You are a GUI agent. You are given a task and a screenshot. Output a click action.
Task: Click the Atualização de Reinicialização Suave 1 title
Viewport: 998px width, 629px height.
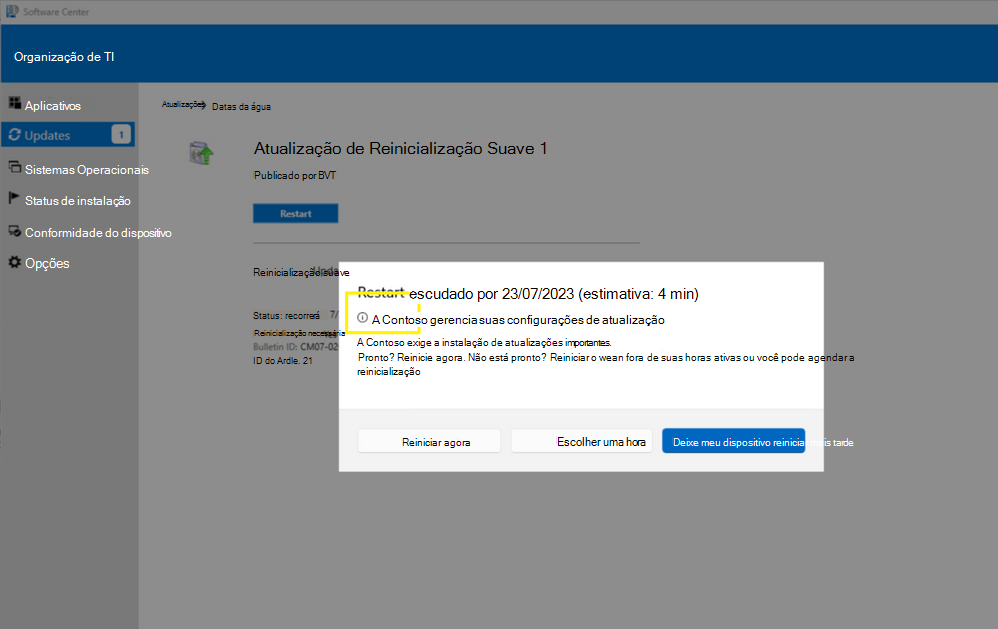tap(400, 148)
